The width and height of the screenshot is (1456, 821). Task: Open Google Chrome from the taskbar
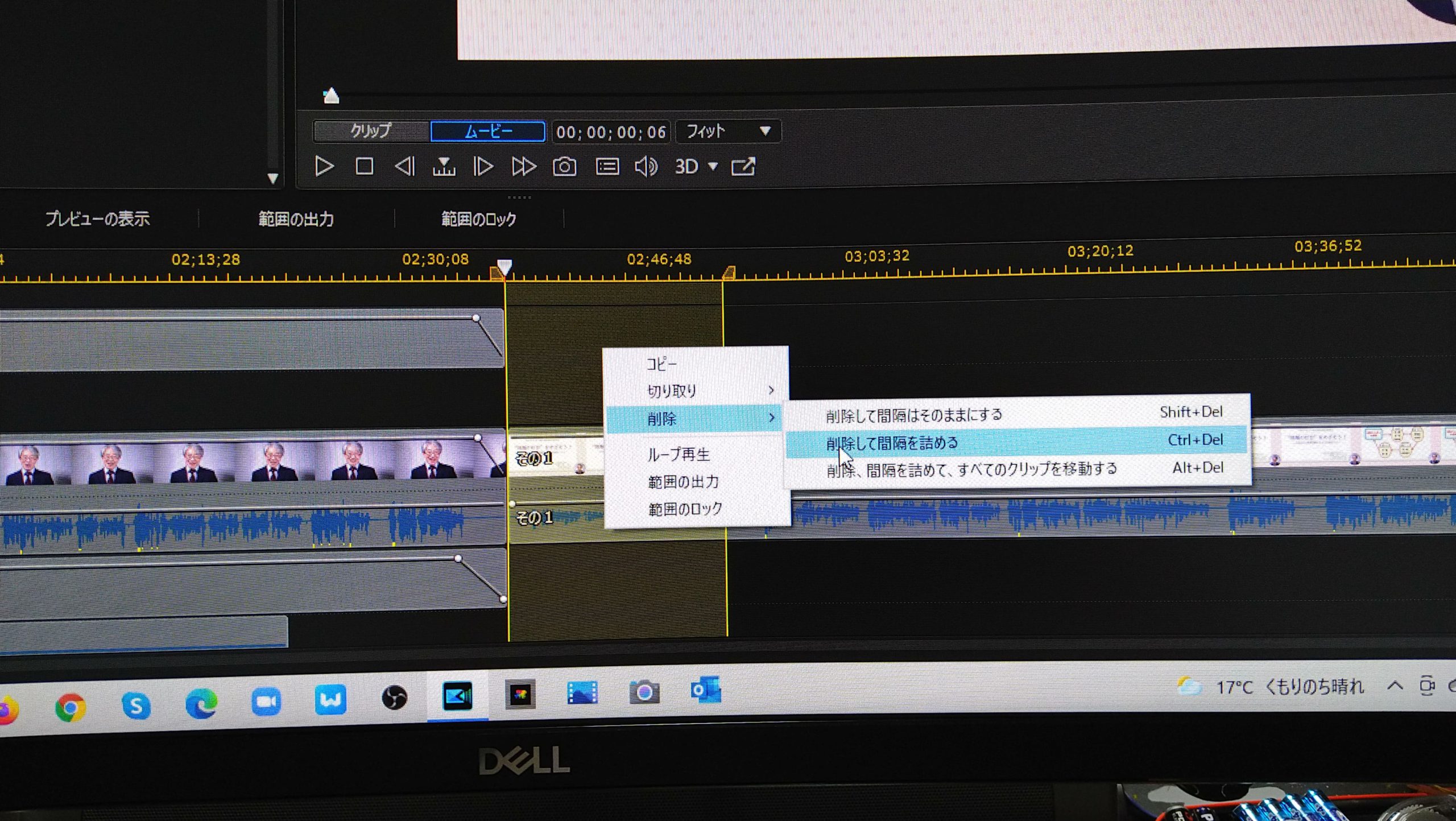71,708
